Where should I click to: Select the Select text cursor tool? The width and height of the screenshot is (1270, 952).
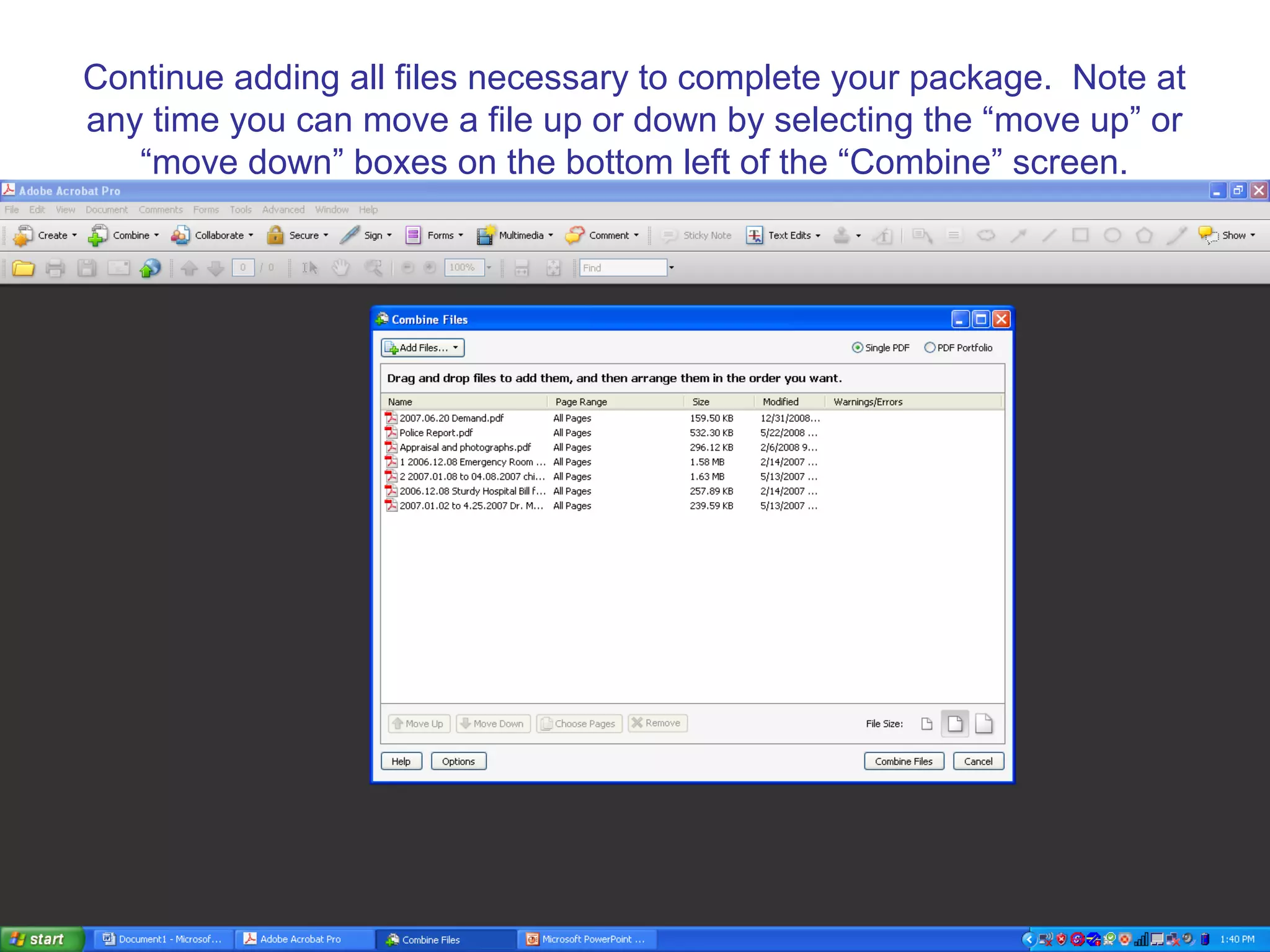tap(309, 268)
